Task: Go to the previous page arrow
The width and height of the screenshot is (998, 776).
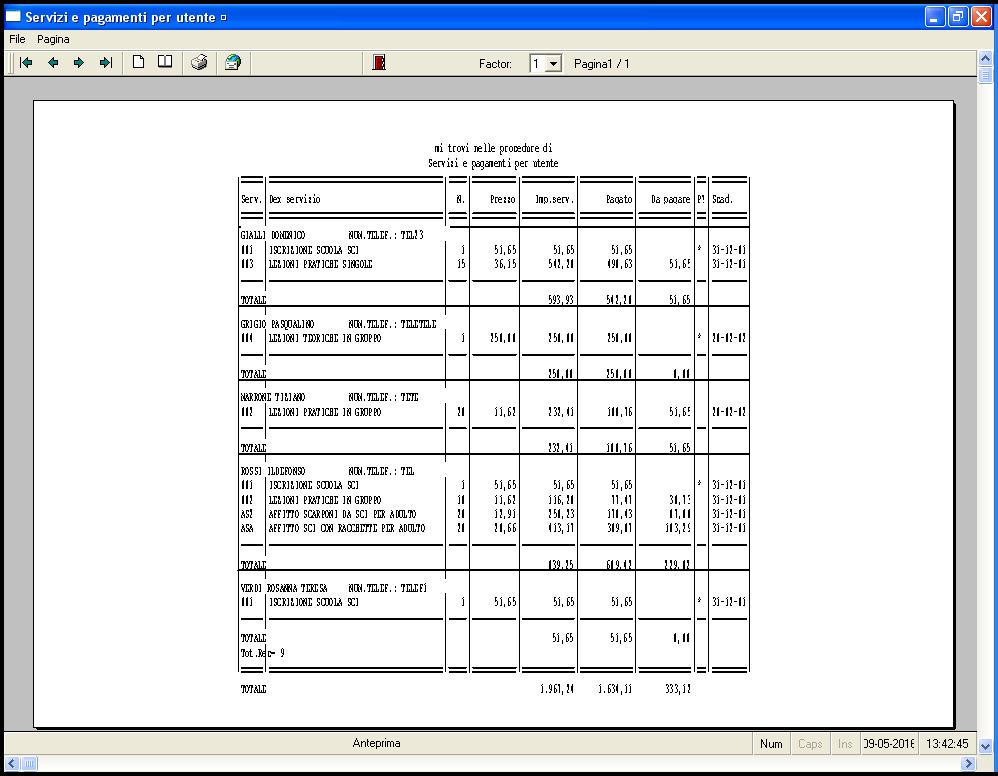Action: pos(53,62)
